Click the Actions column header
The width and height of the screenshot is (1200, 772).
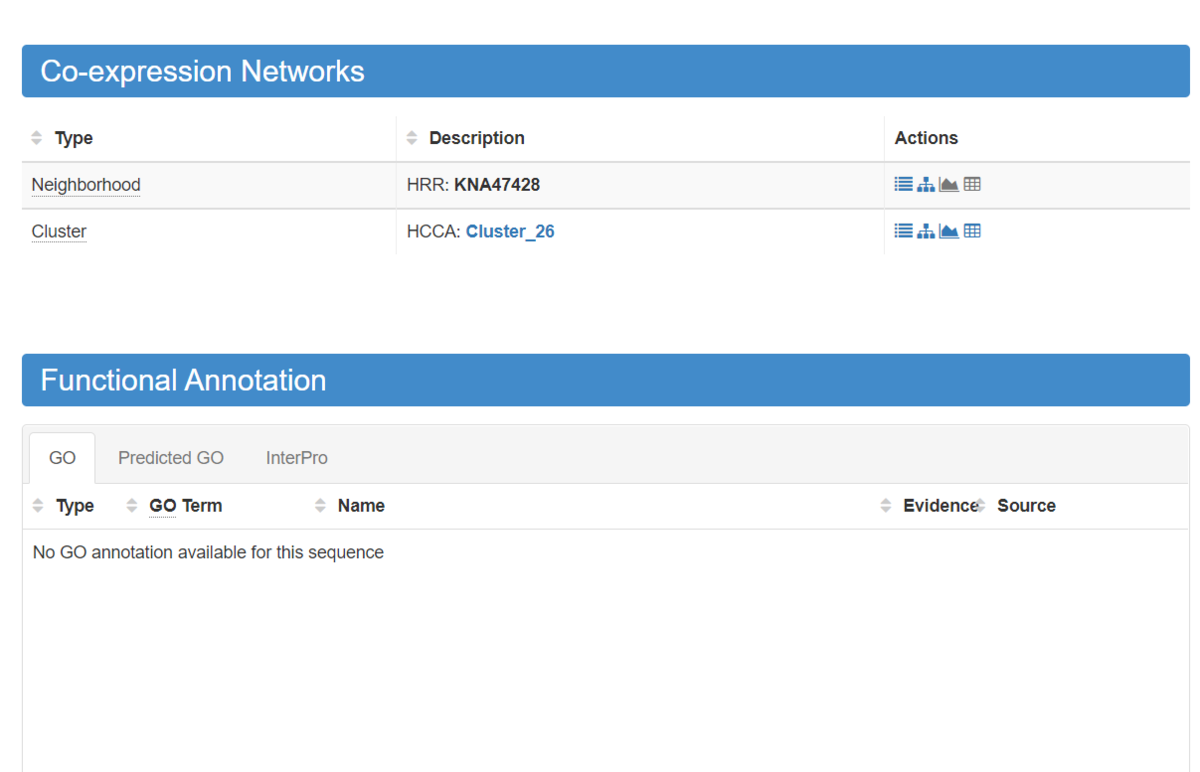coord(926,138)
